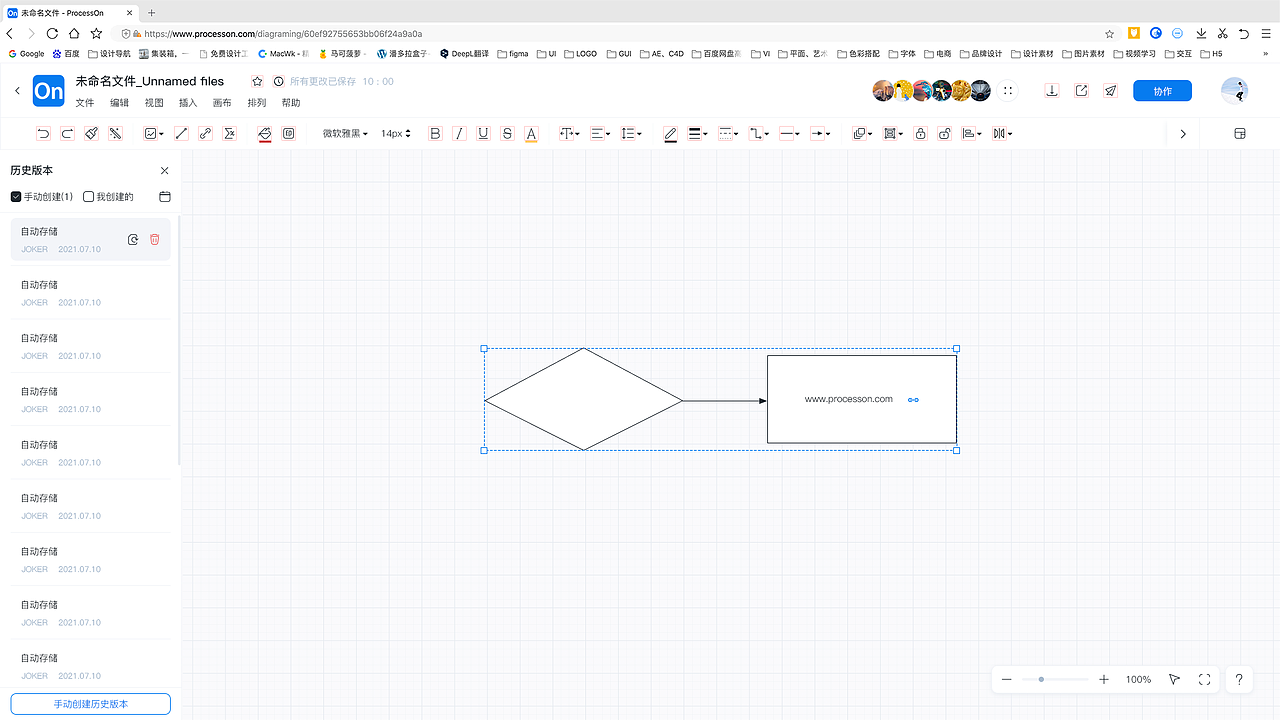
Task: Star the file as favorite
Action: [257, 81]
